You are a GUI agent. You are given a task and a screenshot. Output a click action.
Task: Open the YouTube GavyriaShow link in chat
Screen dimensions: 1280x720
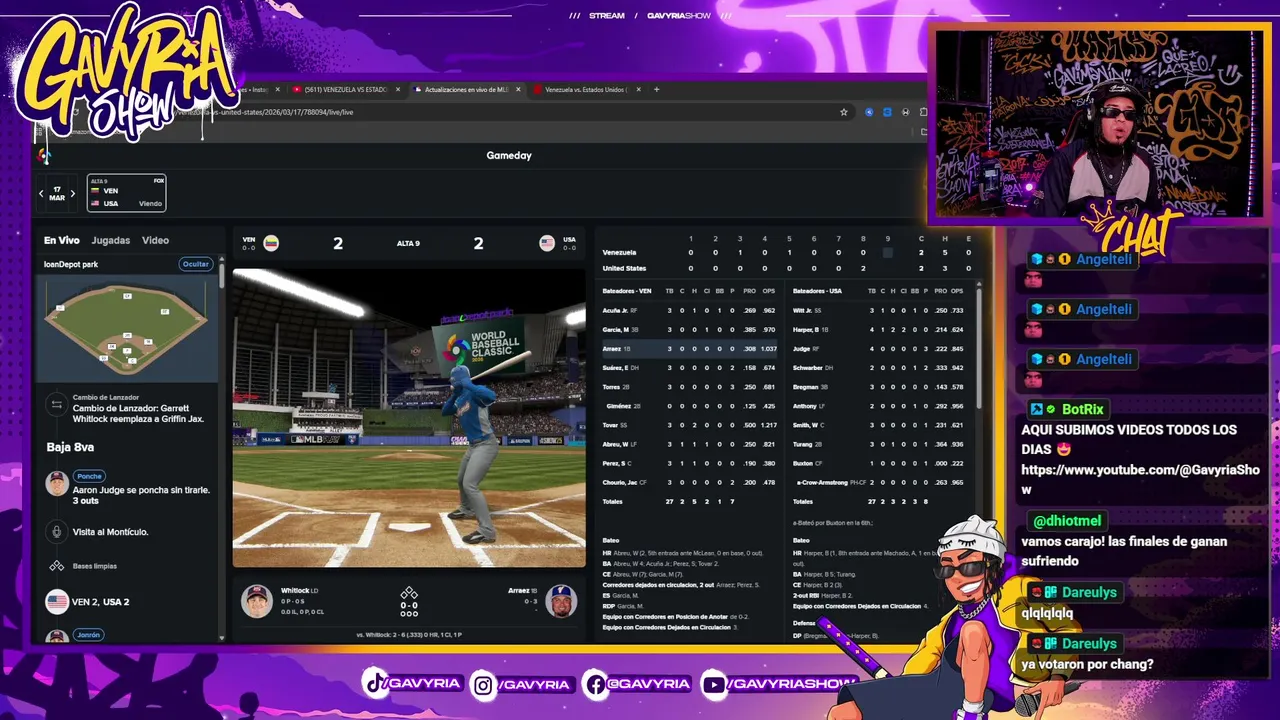(1140, 479)
